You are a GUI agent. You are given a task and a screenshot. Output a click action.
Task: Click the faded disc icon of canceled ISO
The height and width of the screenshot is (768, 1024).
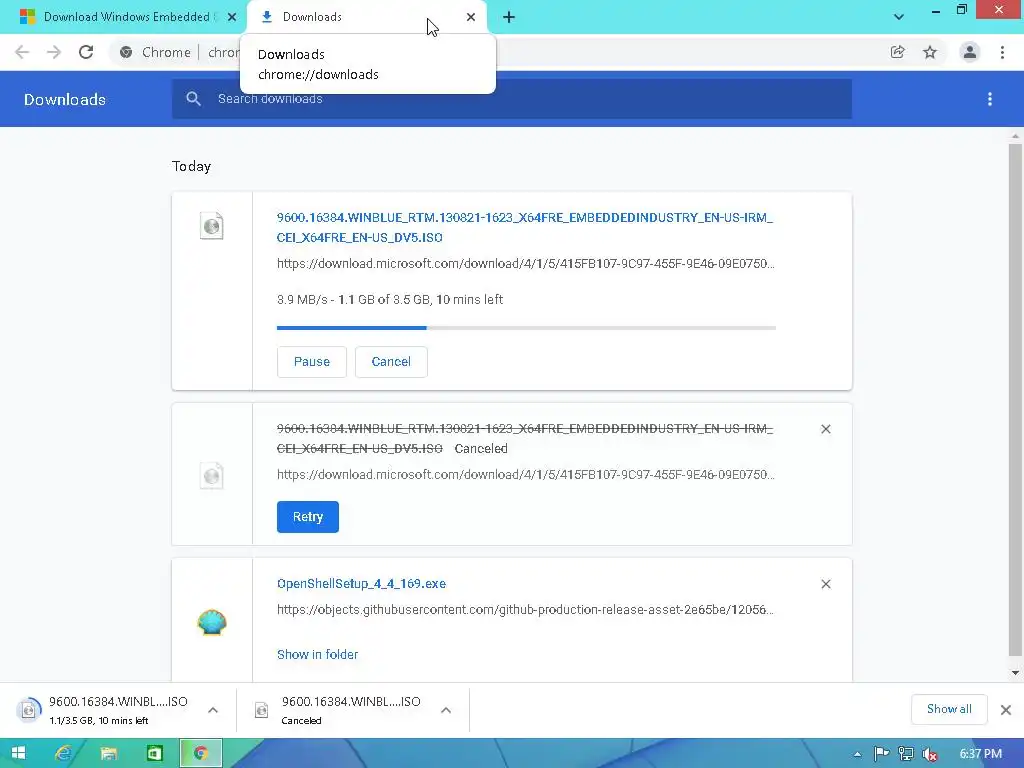pyautogui.click(x=212, y=476)
